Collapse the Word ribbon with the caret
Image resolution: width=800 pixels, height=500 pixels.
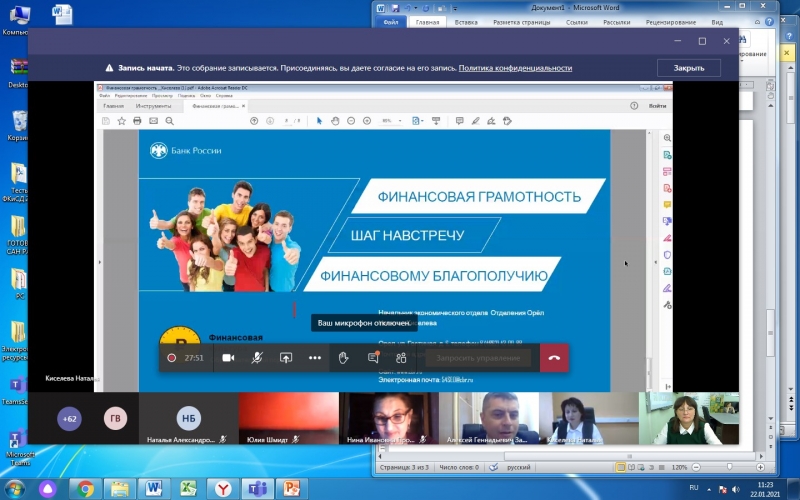tap(758, 22)
